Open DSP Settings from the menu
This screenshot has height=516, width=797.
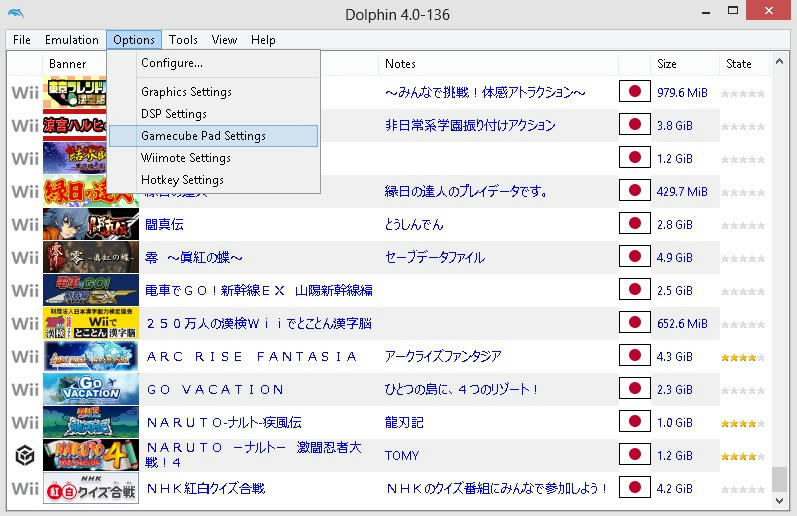pyautogui.click(x=174, y=114)
